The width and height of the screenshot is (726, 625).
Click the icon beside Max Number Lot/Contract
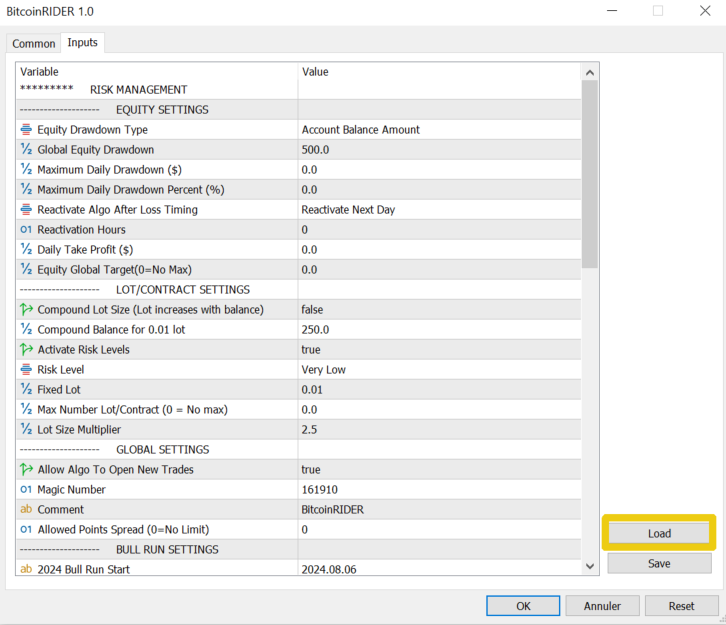(26, 409)
